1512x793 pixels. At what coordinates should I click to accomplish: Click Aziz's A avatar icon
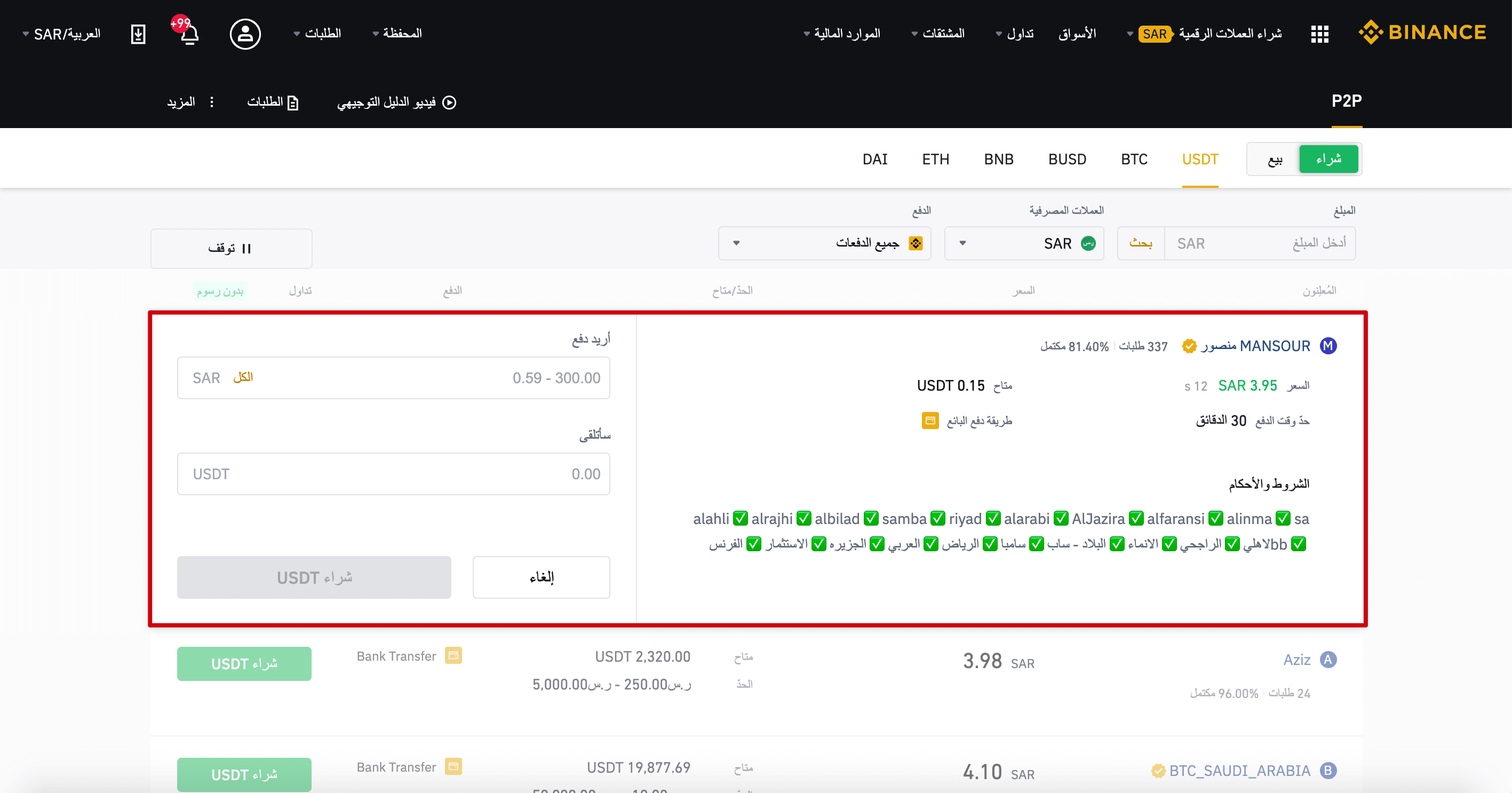pos(1328,660)
